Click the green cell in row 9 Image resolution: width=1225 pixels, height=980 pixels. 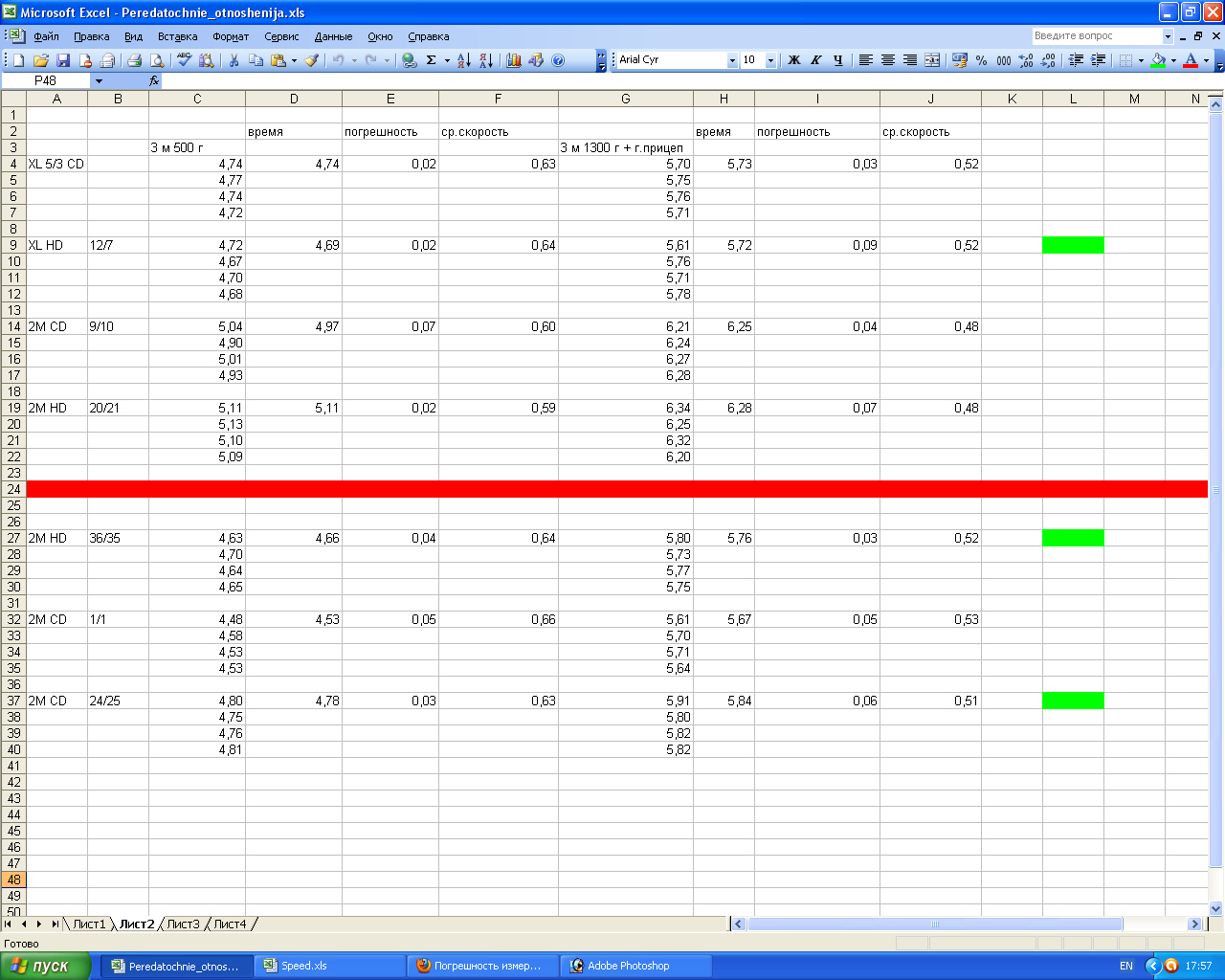coord(1073,245)
